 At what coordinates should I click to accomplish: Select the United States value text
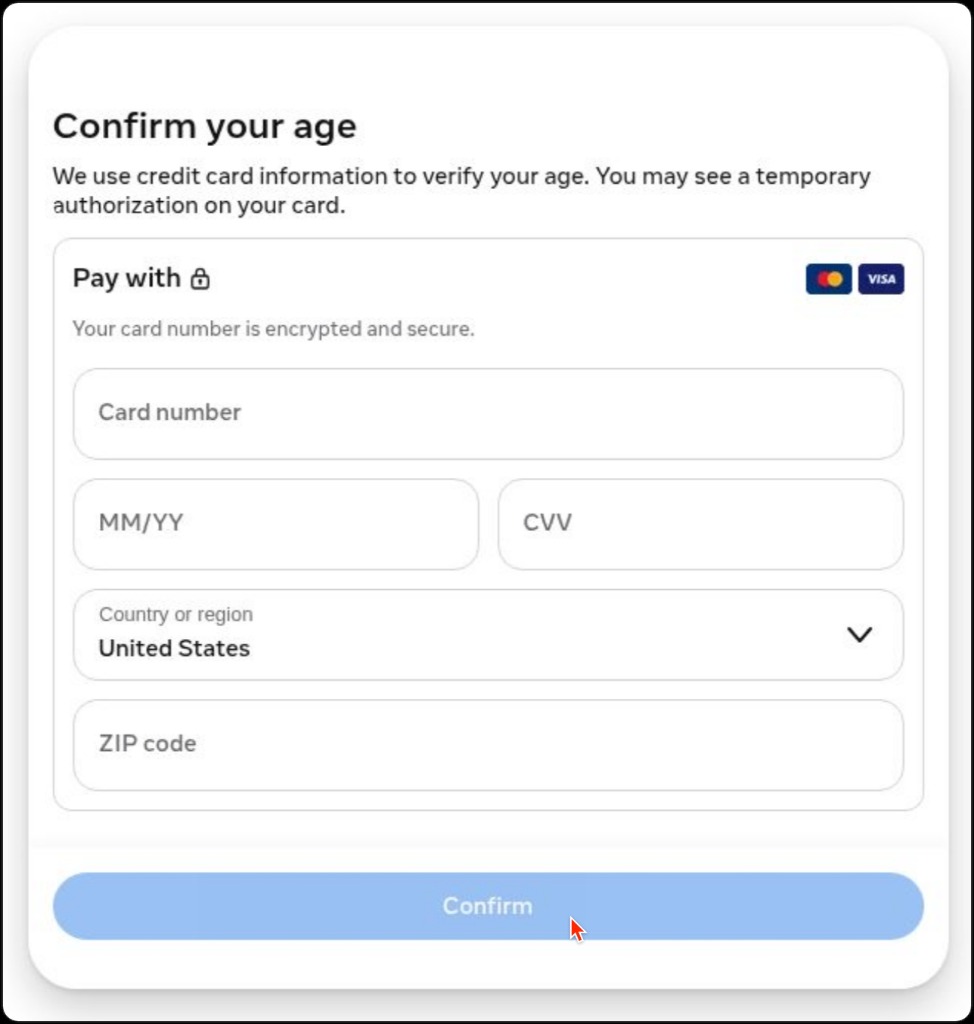(174, 648)
